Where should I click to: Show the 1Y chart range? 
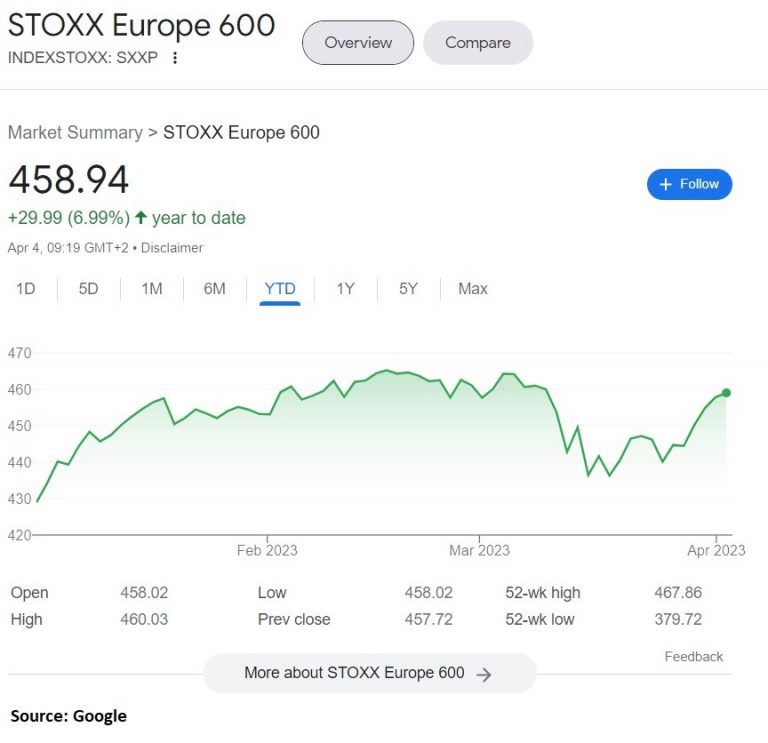[345, 289]
